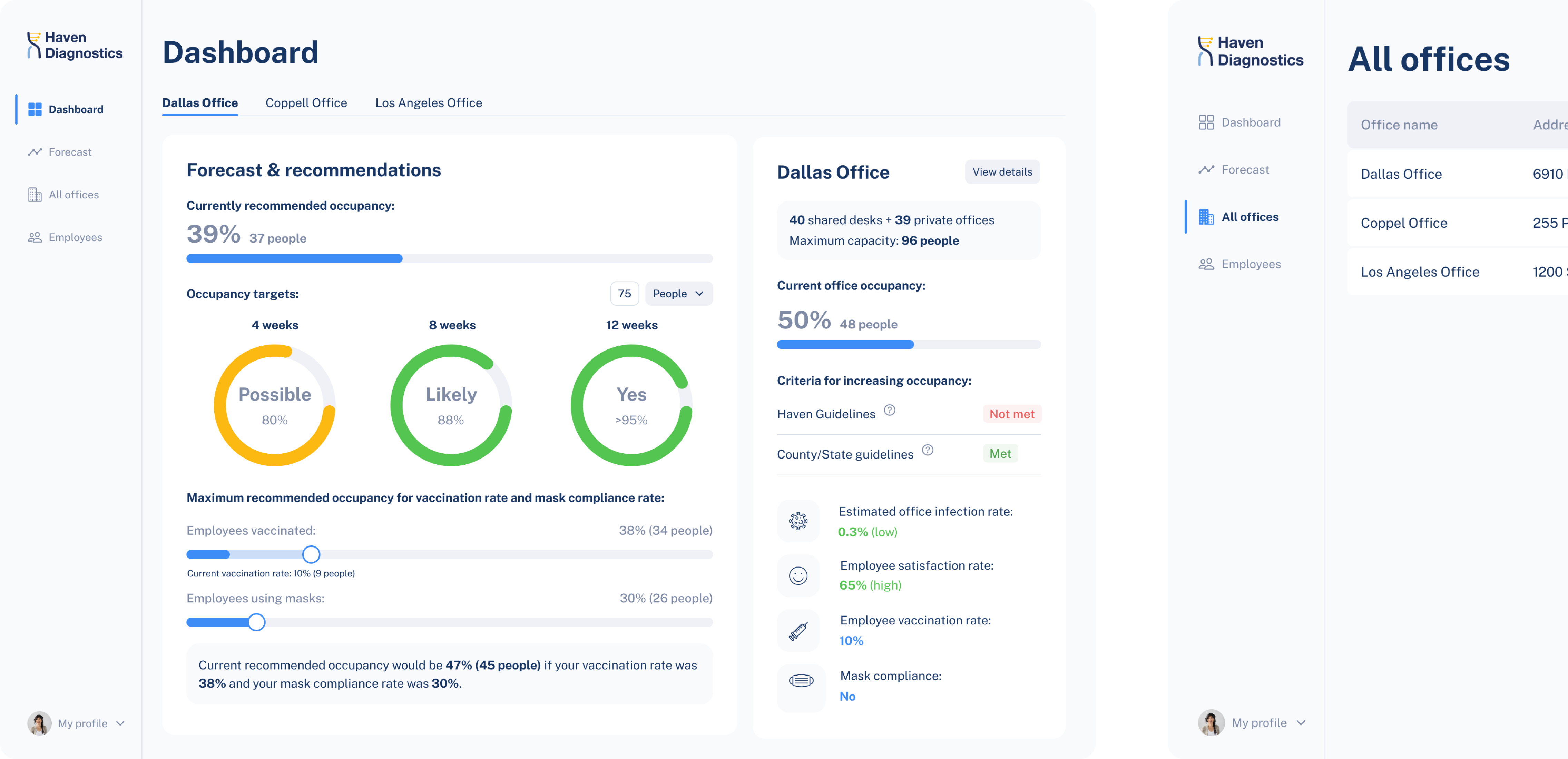Screen dimensions: 1568x759
Task: Click the View details button
Action: click(1002, 172)
